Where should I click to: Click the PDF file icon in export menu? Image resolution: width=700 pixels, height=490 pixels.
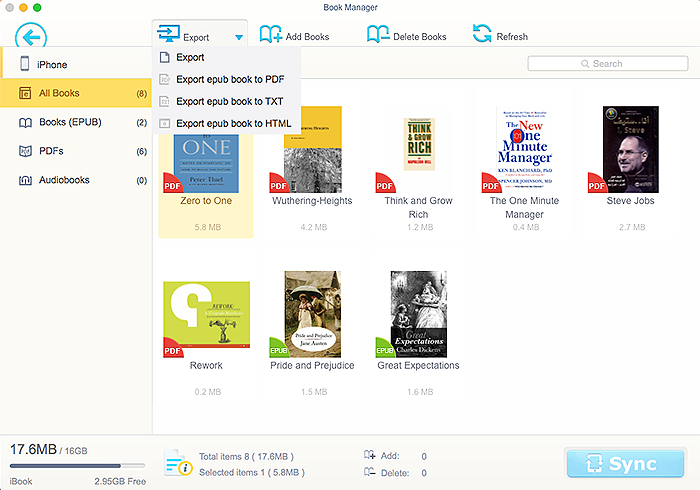coord(165,79)
